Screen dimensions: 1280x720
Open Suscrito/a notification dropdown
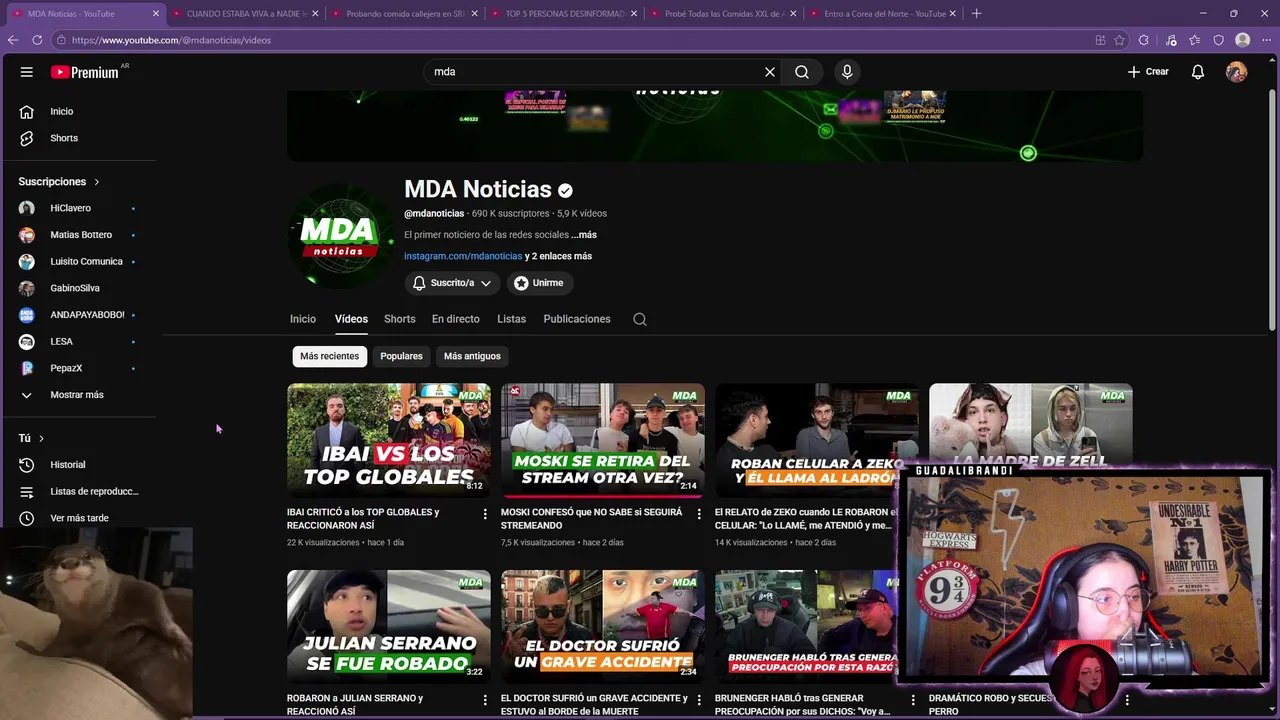[452, 283]
